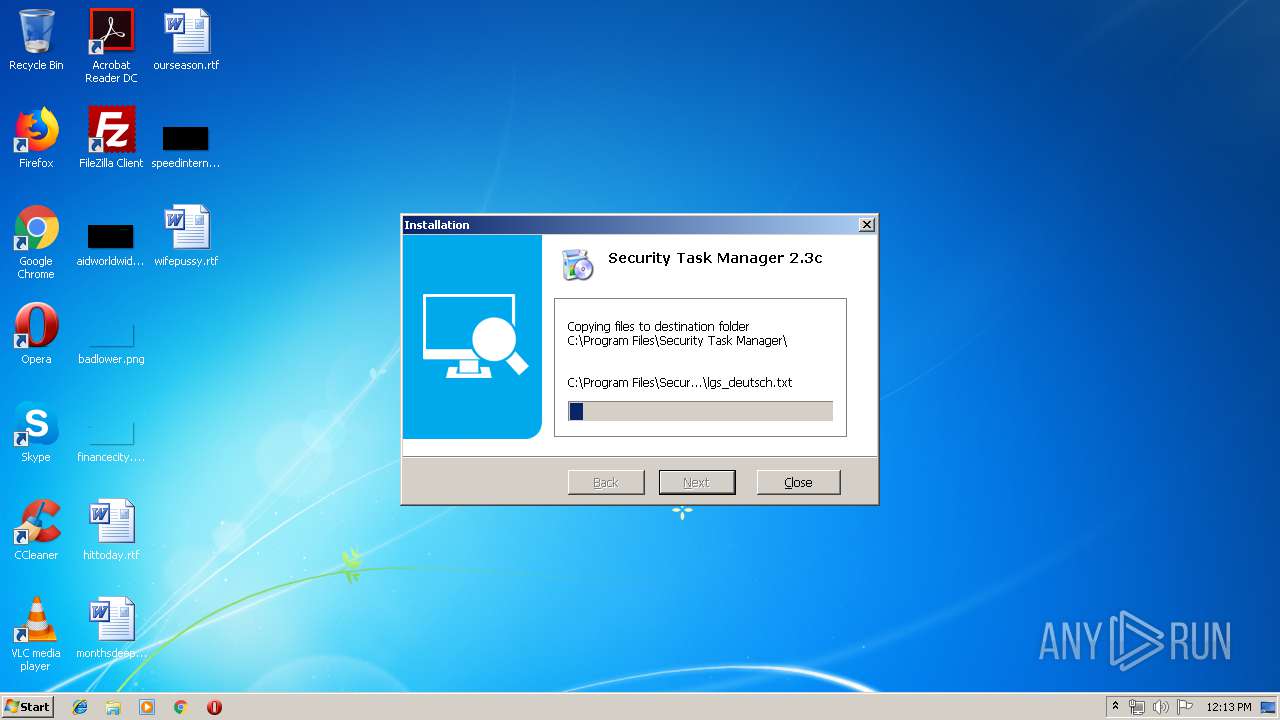Show hidden tray icons arrow
Image resolution: width=1280 pixels, height=720 pixels.
tap(1115, 707)
